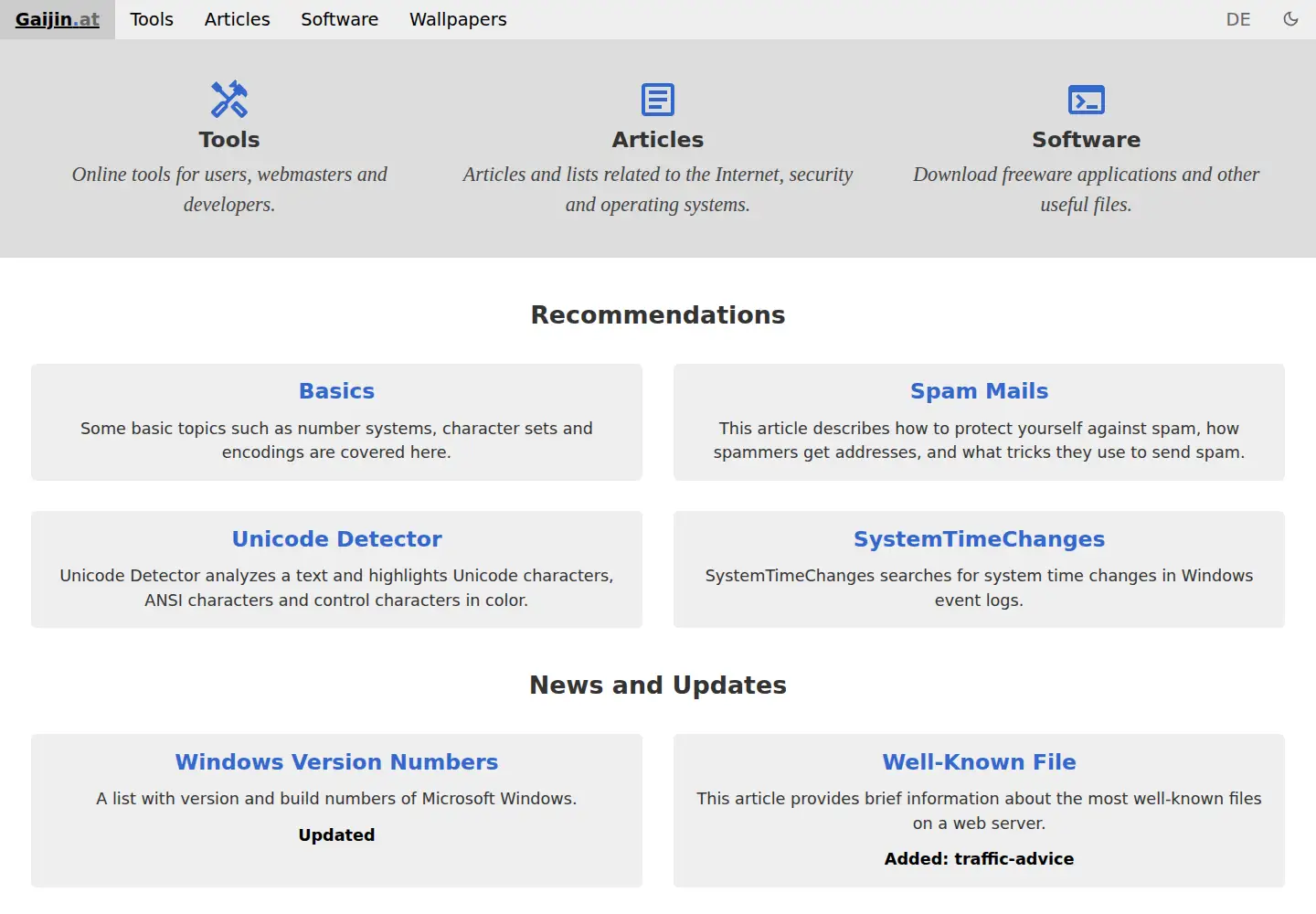Open the Software menu in navigation bar
This screenshot has height=914, width=1316.
(340, 19)
